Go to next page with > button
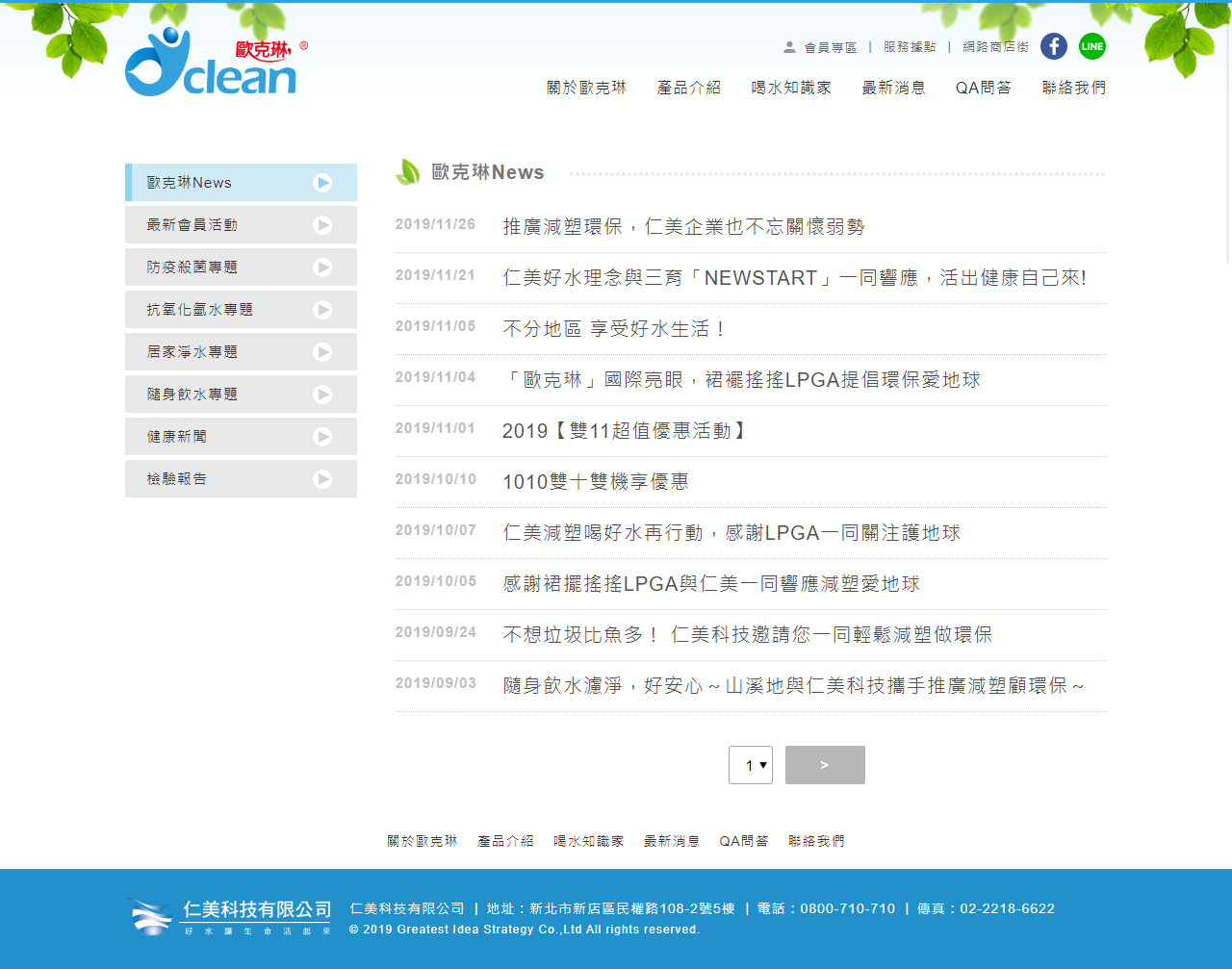The image size is (1232, 969). pos(825,765)
